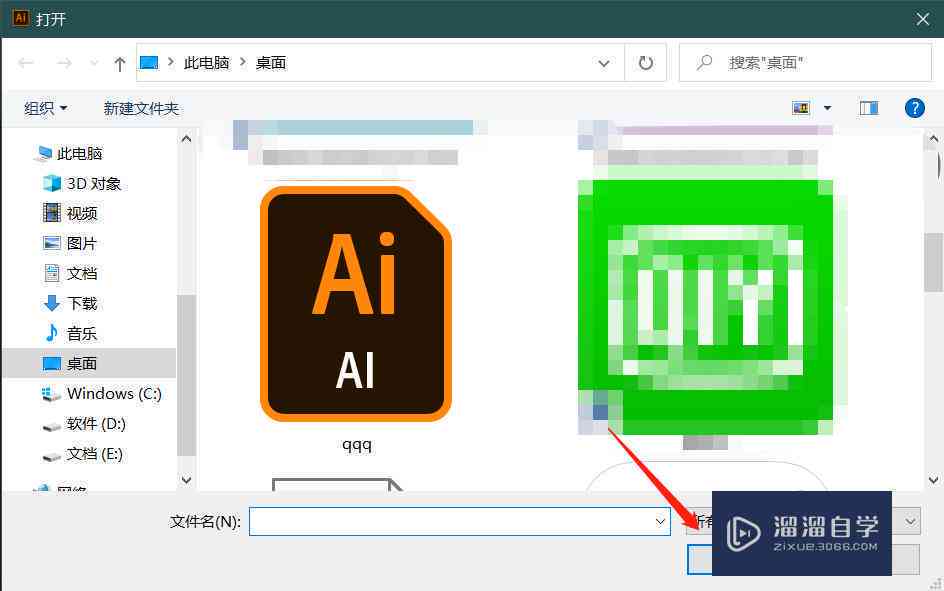Image resolution: width=944 pixels, height=591 pixels.
Task: Click 桌面 in the address path
Action: tap(271, 63)
